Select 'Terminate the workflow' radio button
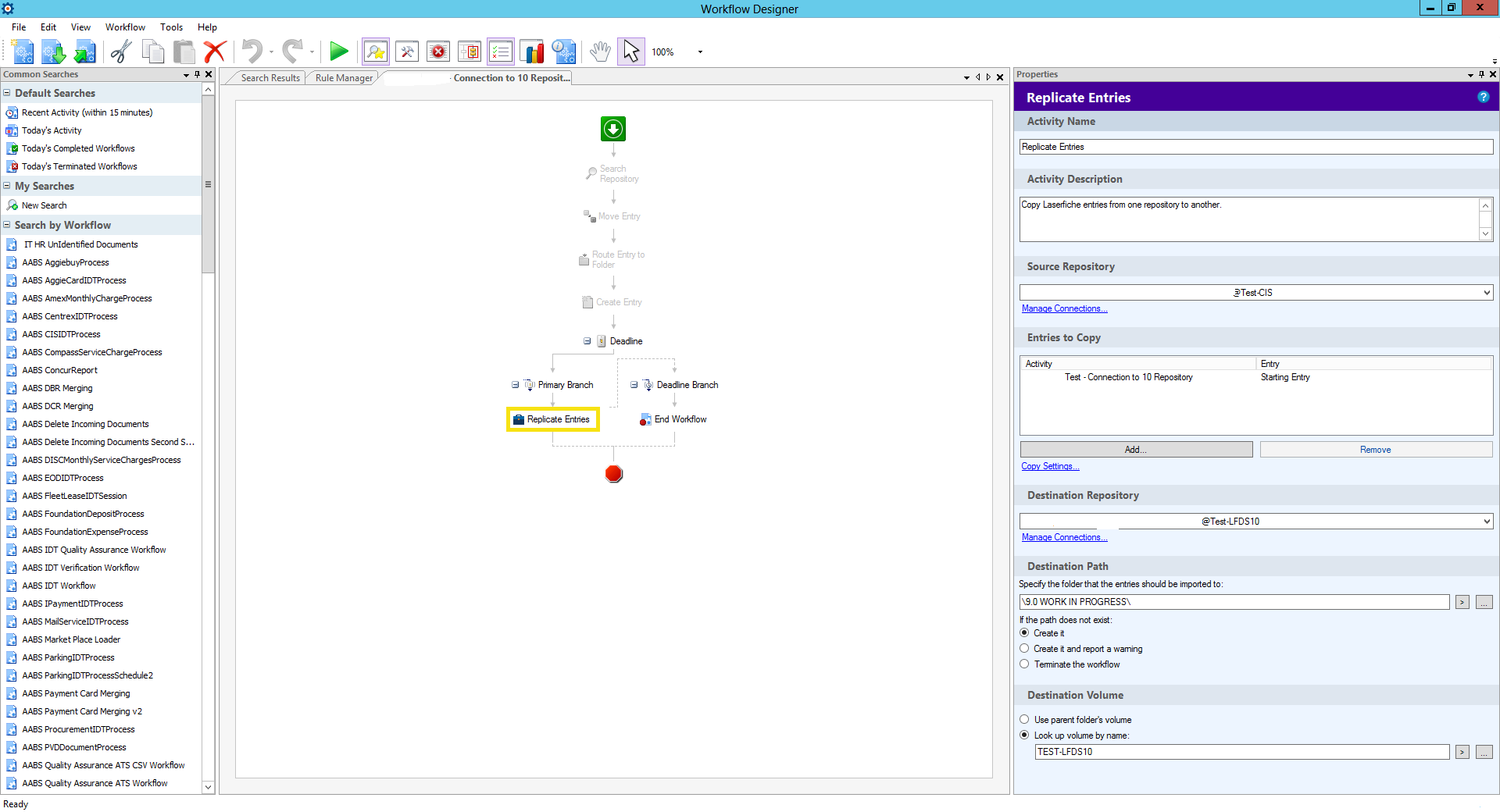The image size is (1500, 812). (1024, 664)
